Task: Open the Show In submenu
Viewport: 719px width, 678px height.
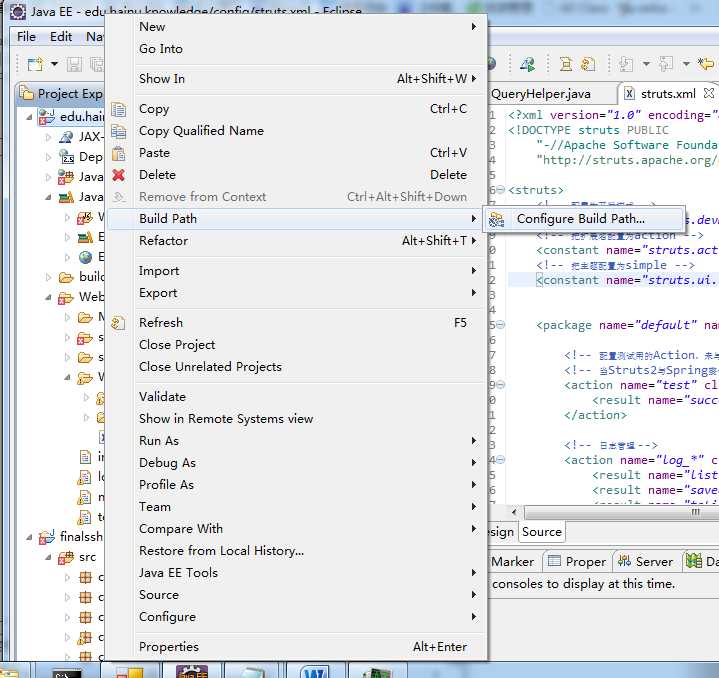Action: (296, 79)
